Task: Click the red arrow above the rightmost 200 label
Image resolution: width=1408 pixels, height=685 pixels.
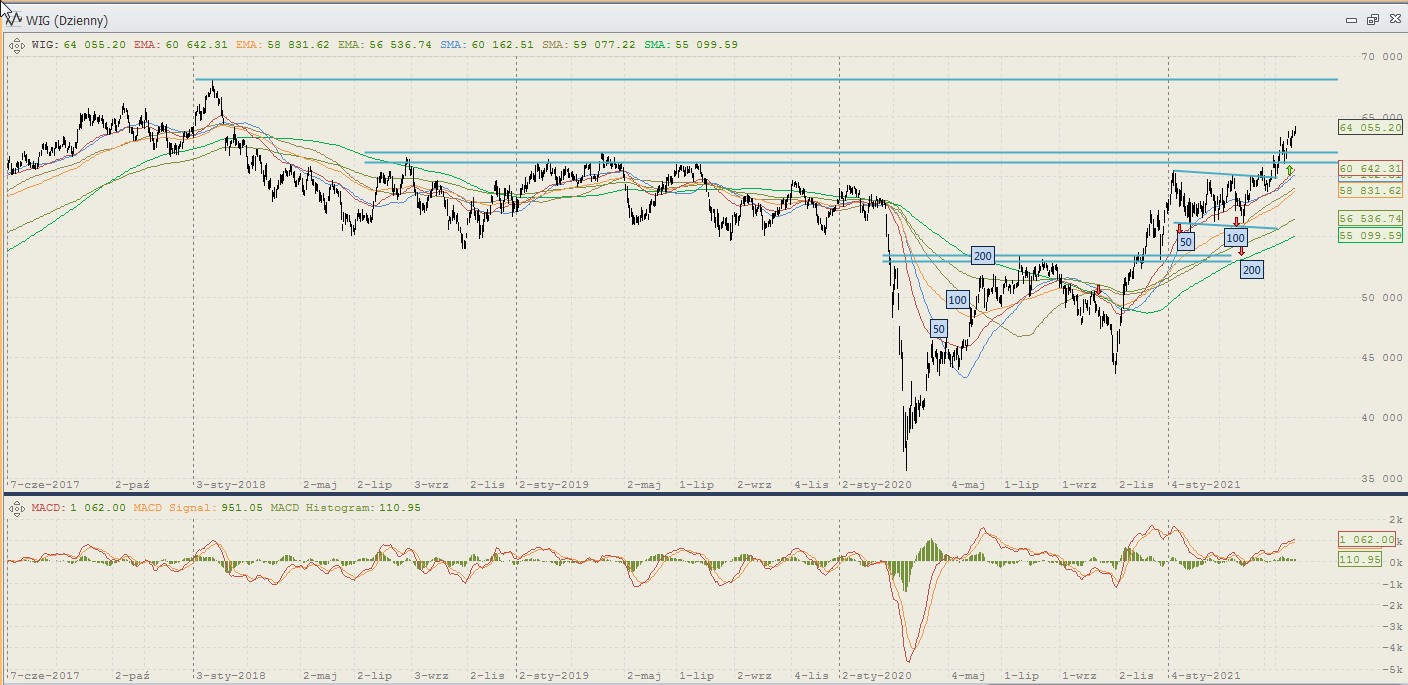Action: pyautogui.click(x=1242, y=252)
